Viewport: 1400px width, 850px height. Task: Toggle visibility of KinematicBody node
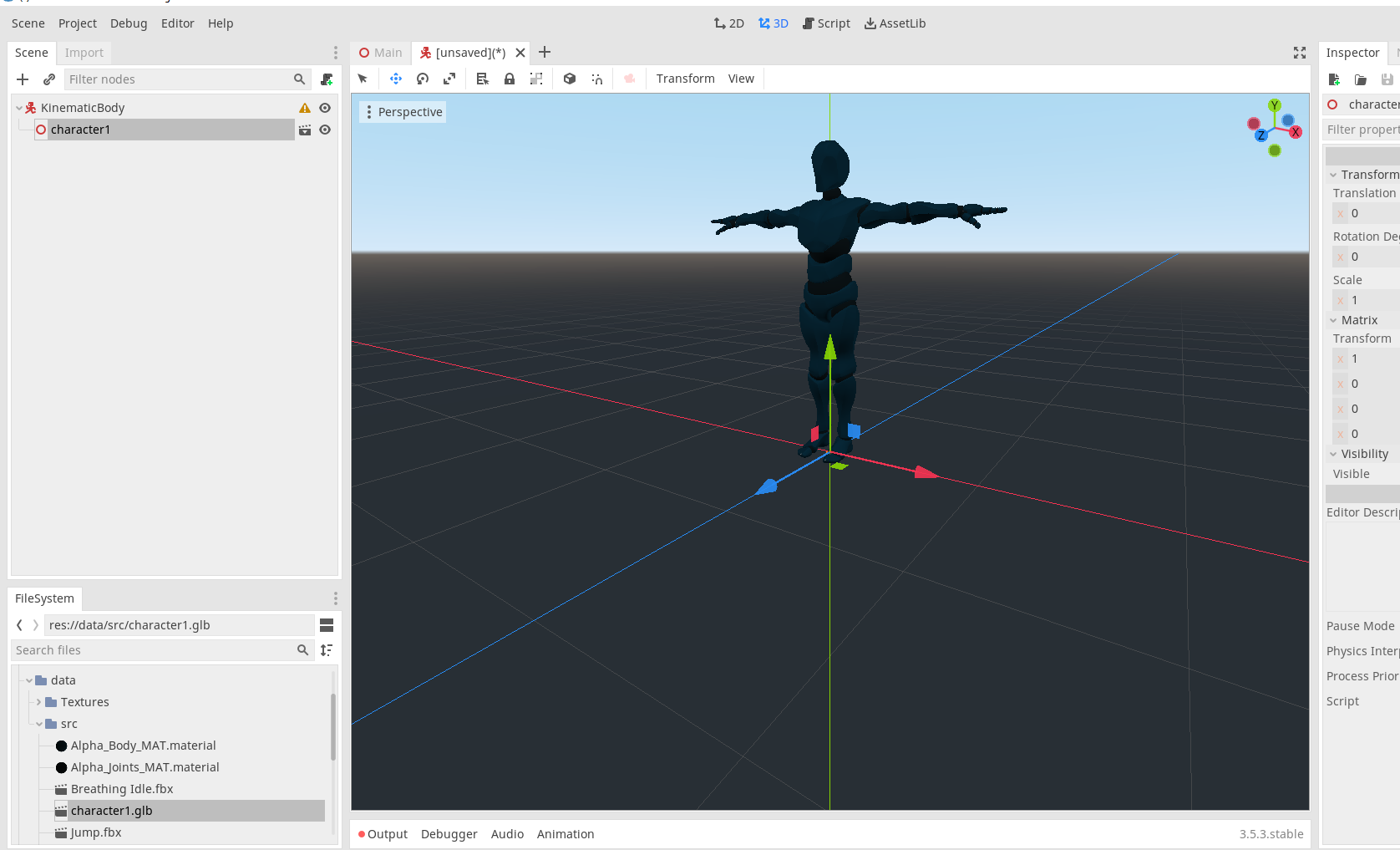[x=325, y=108]
